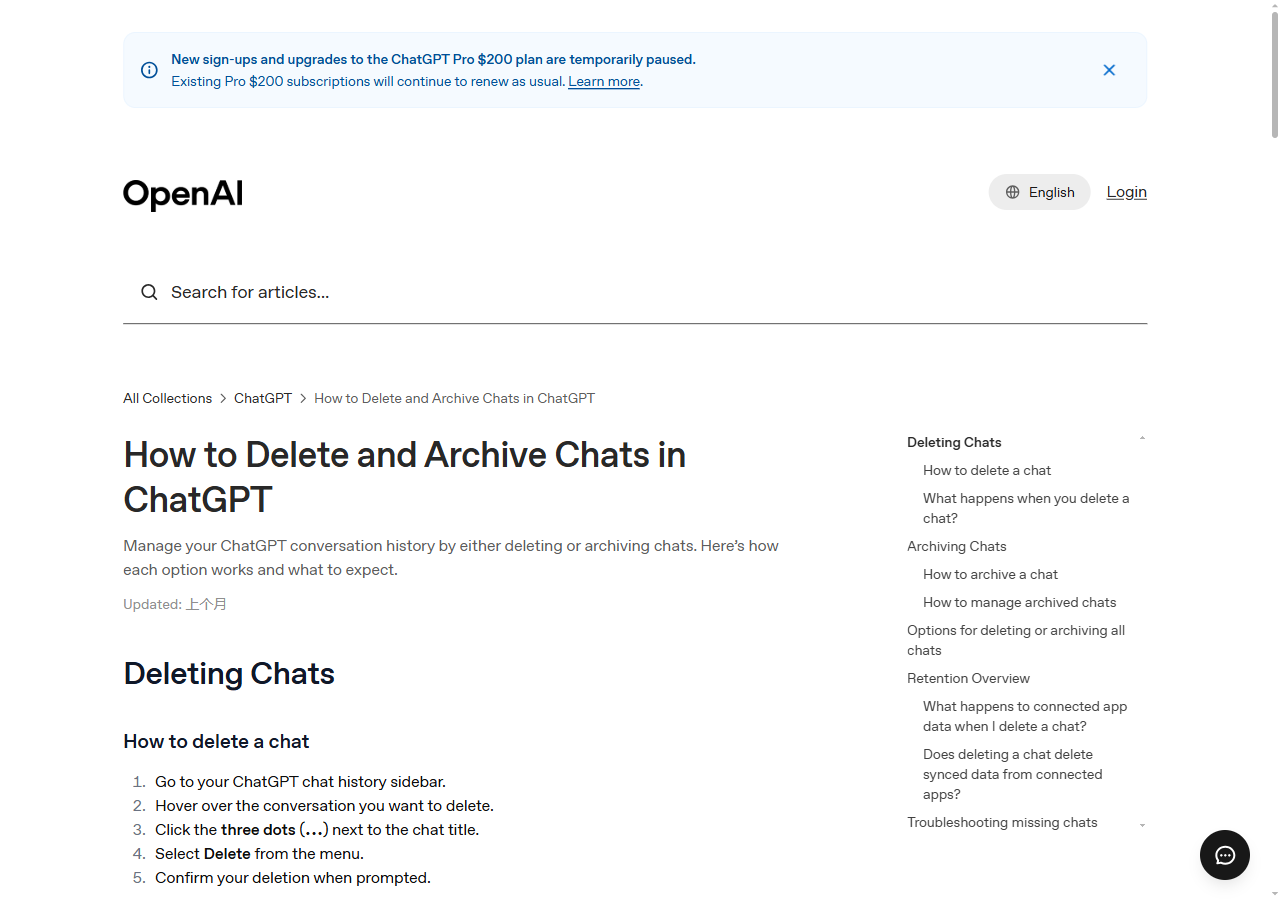Jump to Troubleshooting missing chats

tap(1002, 822)
